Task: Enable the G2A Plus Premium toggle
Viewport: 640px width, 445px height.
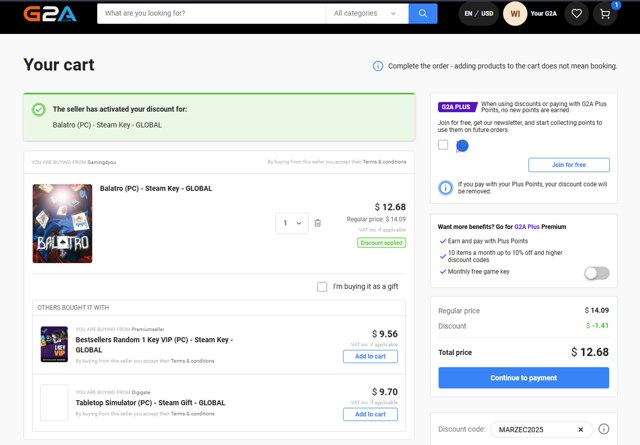Action: tap(596, 273)
